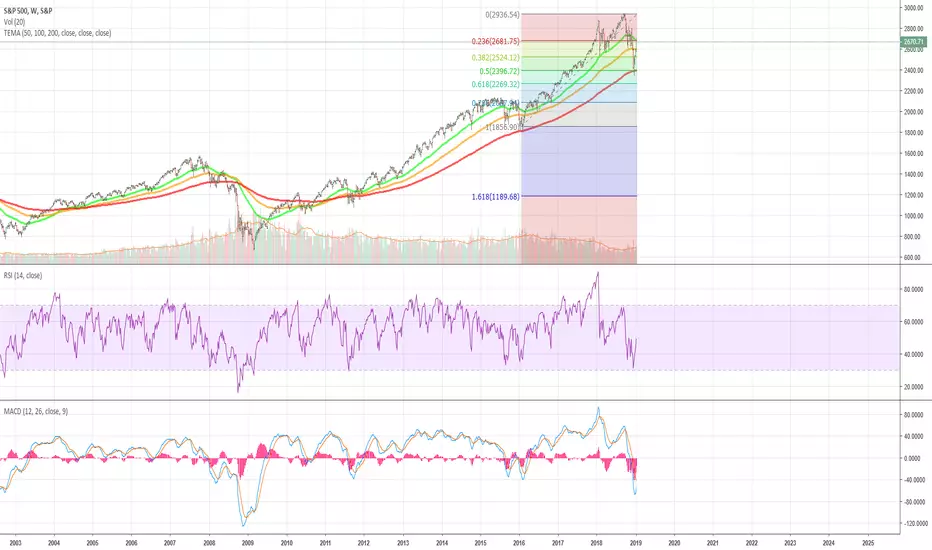Viewport: 932px width, 550px height.
Task: Click the 1200.00 price axis label
Action: 914,195
